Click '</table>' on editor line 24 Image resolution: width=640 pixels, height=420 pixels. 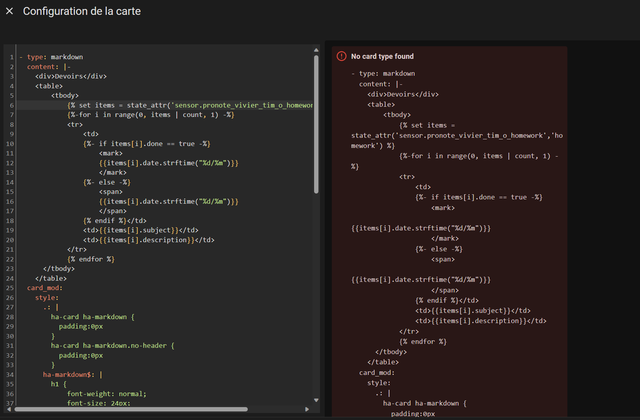point(51,278)
